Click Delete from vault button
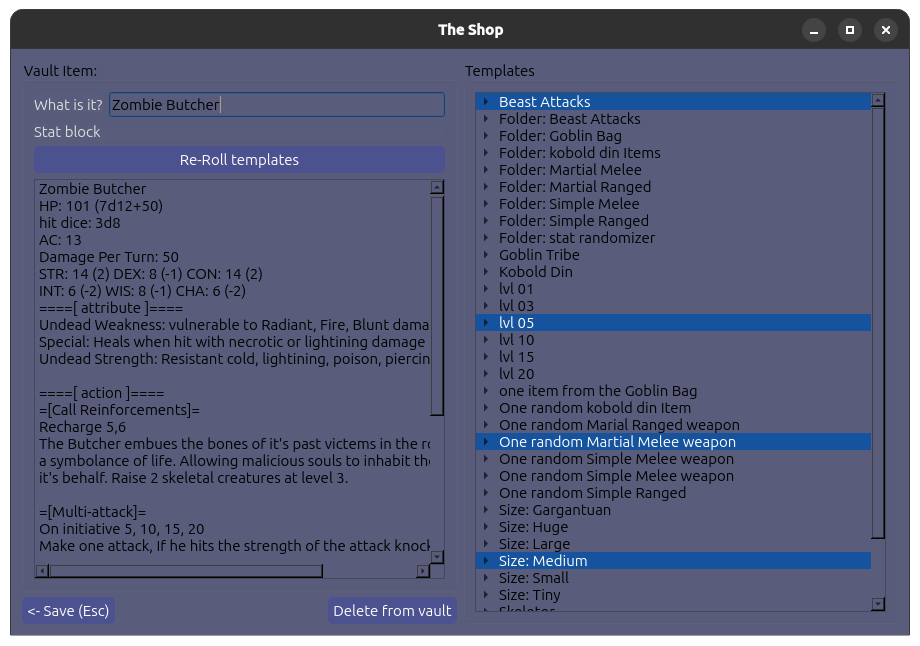The image size is (920, 646). pyautogui.click(x=392, y=611)
